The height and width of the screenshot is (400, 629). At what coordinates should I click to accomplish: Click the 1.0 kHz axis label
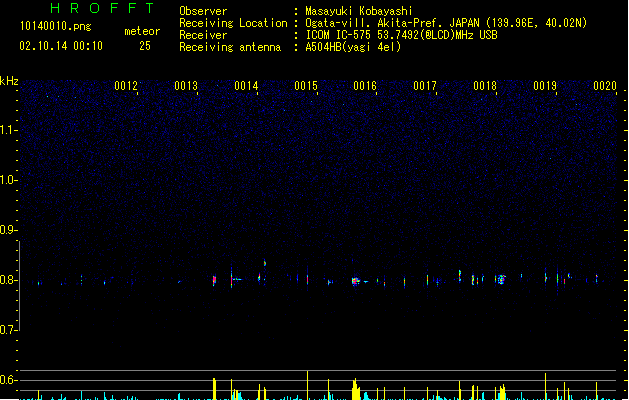pyautogui.click(x=8, y=180)
